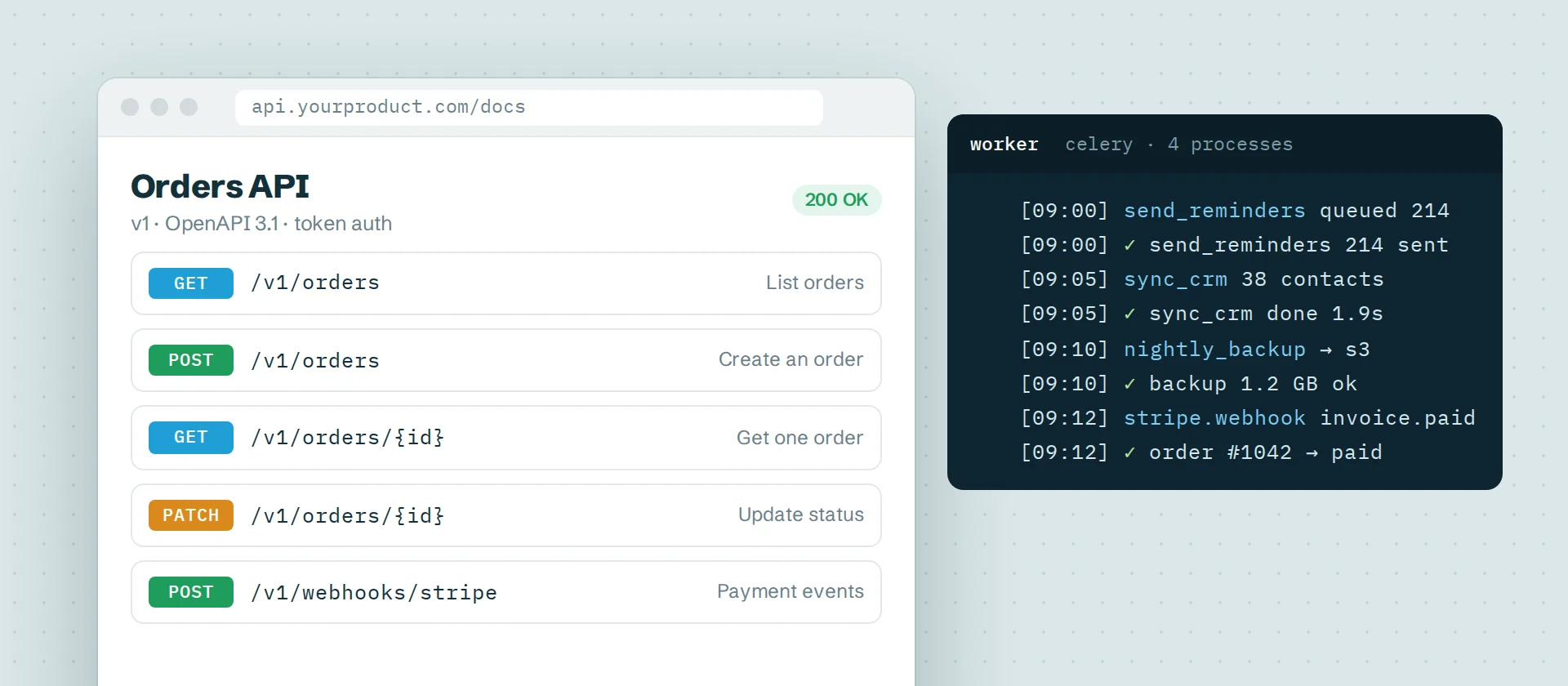This screenshot has height=686, width=1568.
Task: Click the /v1/webhooks/stripe path text
Action: click(x=373, y=593)
